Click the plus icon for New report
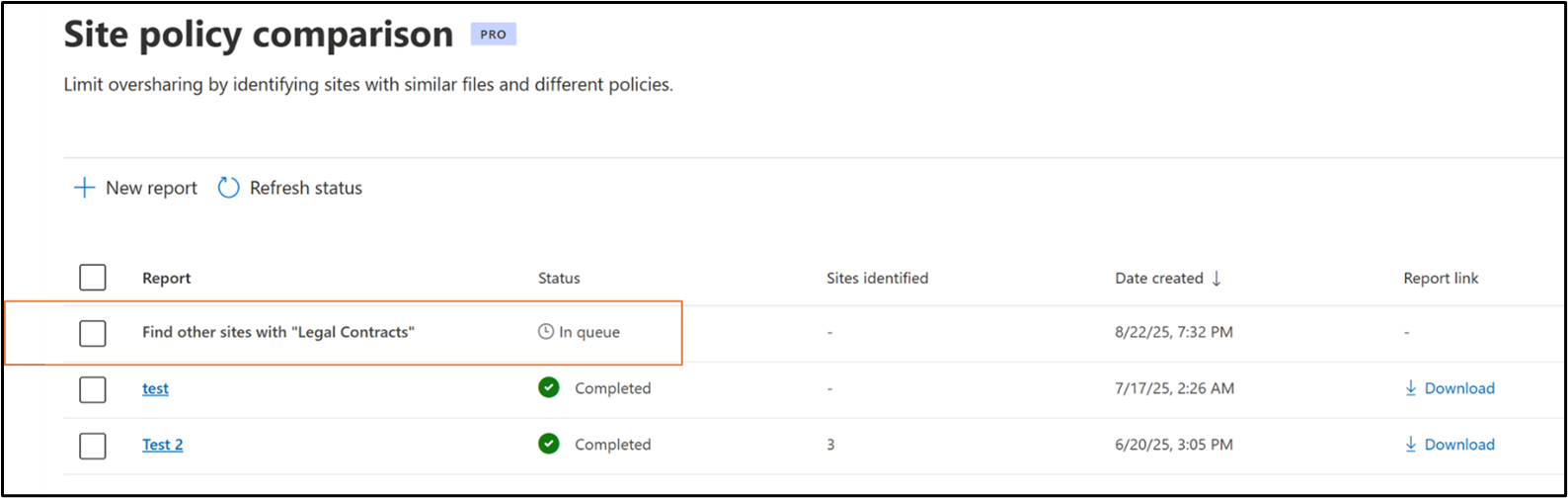Image resolution: width=1568 pixels, height=498 pixels. pos(85,188)
